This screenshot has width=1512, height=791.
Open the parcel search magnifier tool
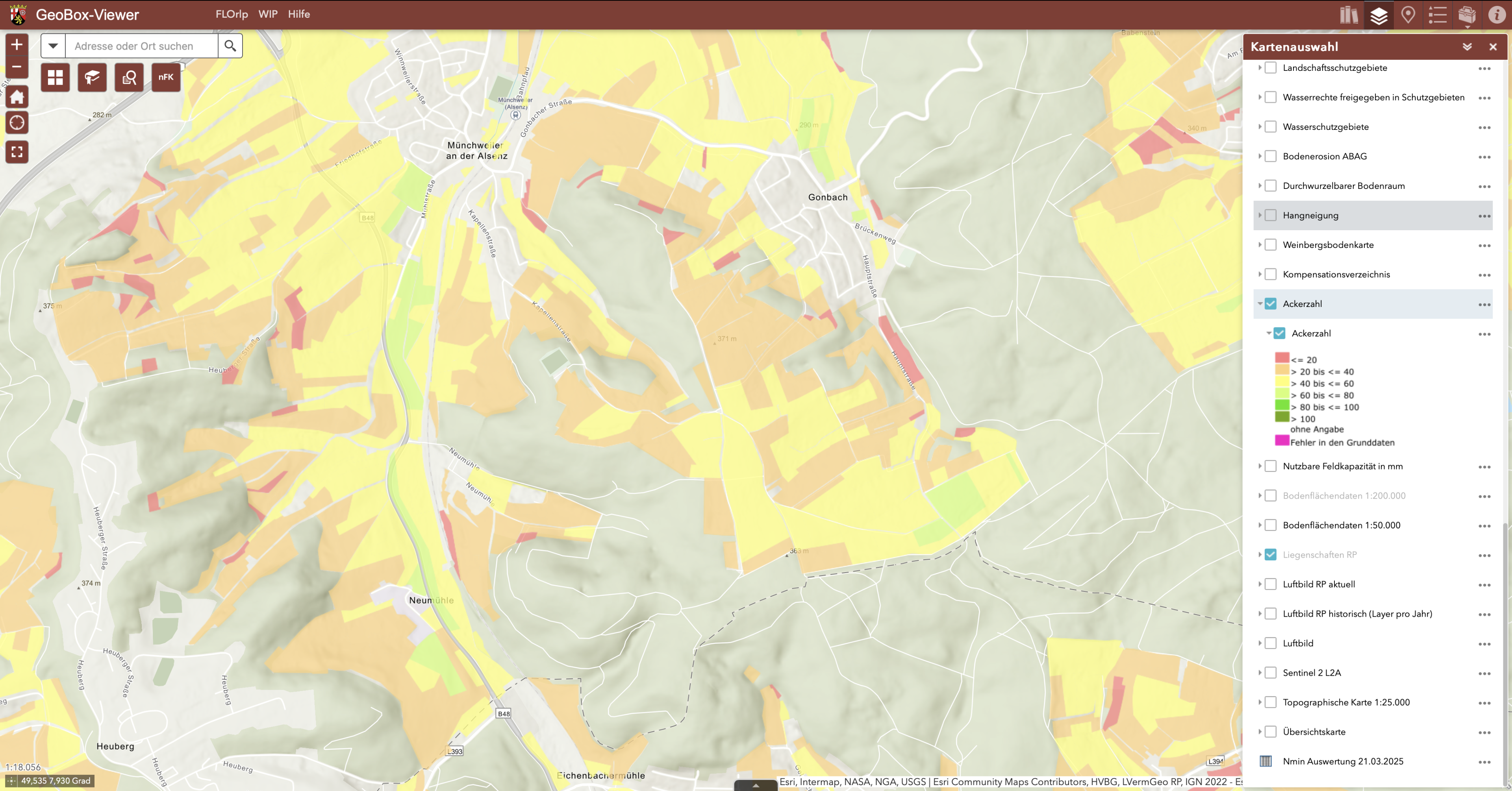pos(129,78)
